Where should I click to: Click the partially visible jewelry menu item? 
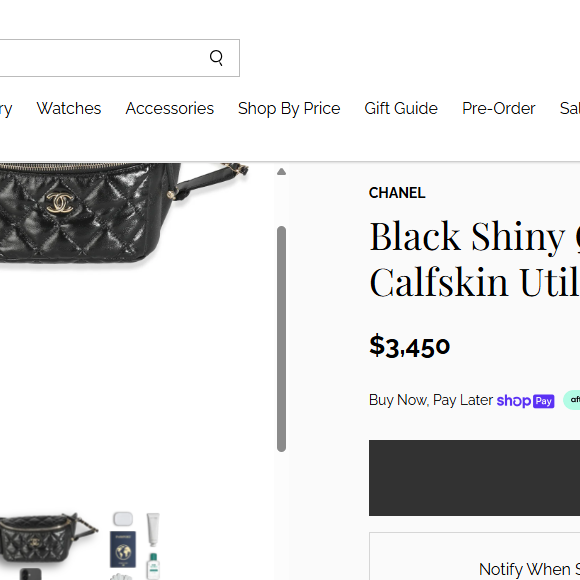(x=6, y=109)
